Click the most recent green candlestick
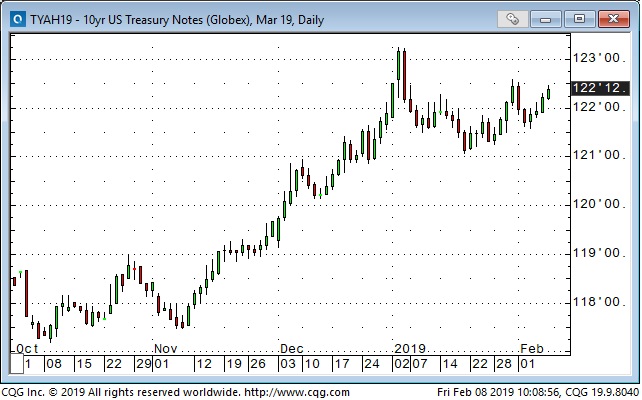Viewport: 642px width, 400px height. coord(548,93)
